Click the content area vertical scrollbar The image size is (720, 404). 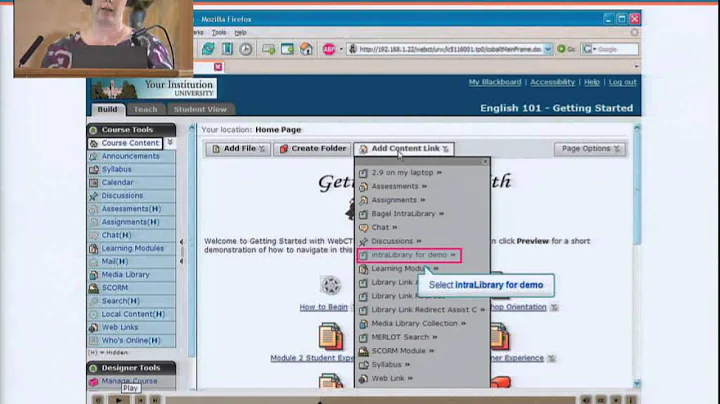637,255
